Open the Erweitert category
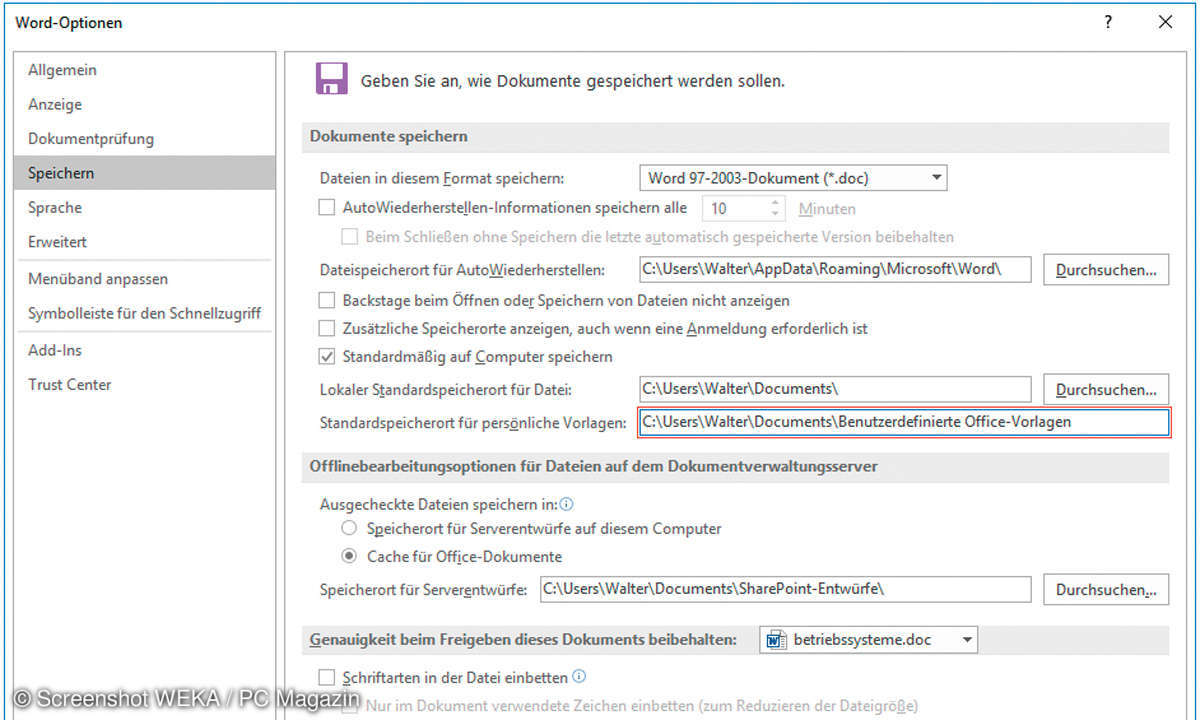 click(x=145, y=242)
